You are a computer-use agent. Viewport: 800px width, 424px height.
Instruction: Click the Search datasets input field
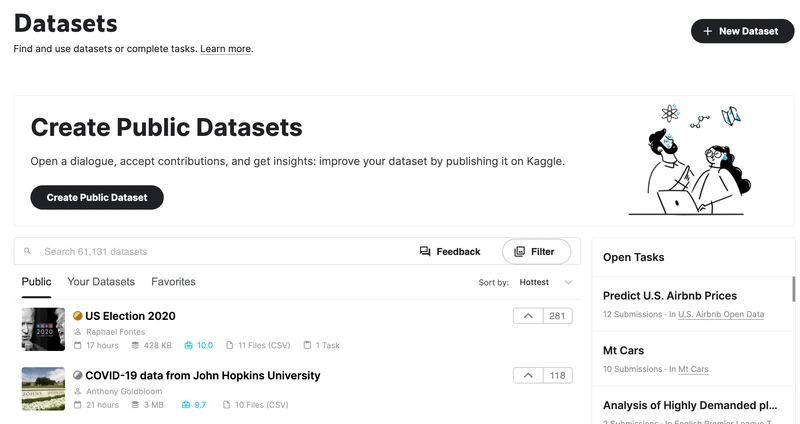220,252
